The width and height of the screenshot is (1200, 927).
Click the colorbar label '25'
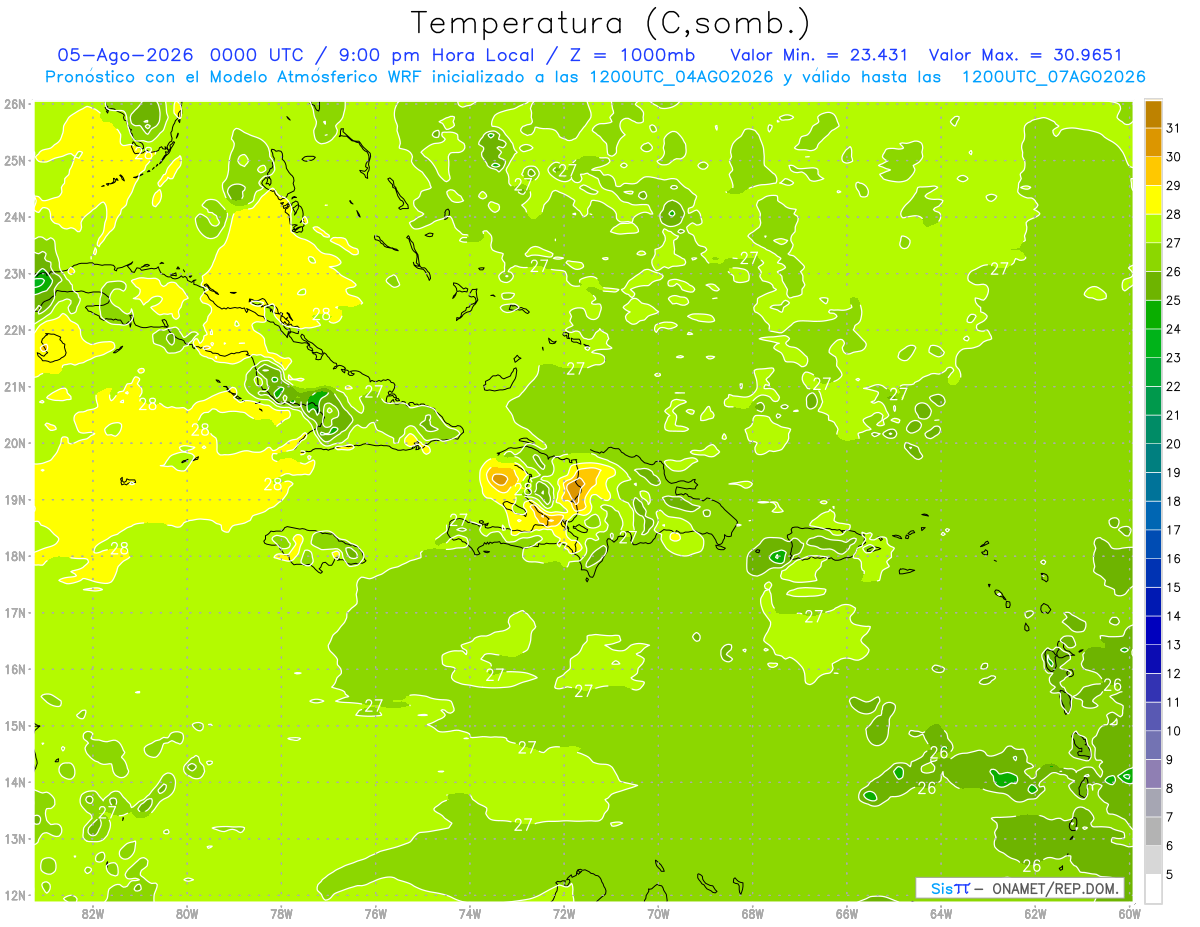1173,300
